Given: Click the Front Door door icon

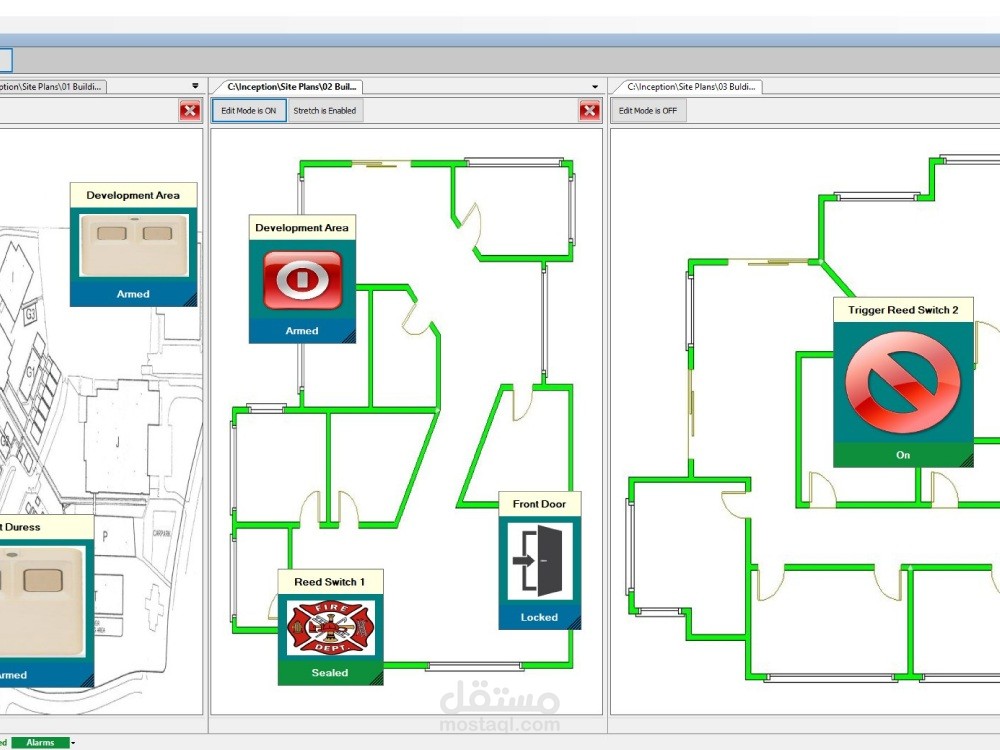Looking at the screenshot, I should [540, 561].
